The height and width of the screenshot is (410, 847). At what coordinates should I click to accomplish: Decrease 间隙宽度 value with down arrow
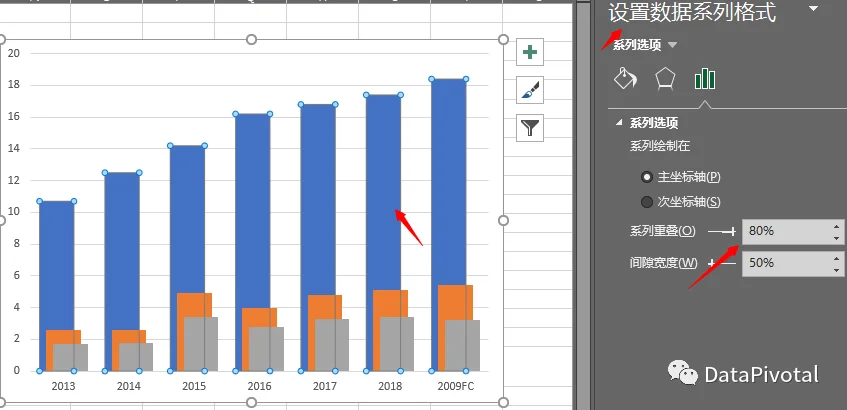click(837, 270)
